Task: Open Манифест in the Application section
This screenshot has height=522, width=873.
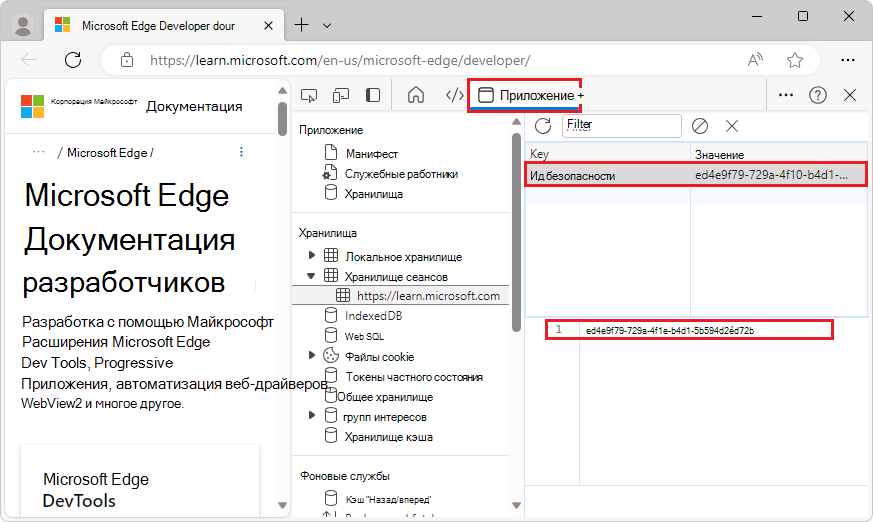Action: (371, 154)
